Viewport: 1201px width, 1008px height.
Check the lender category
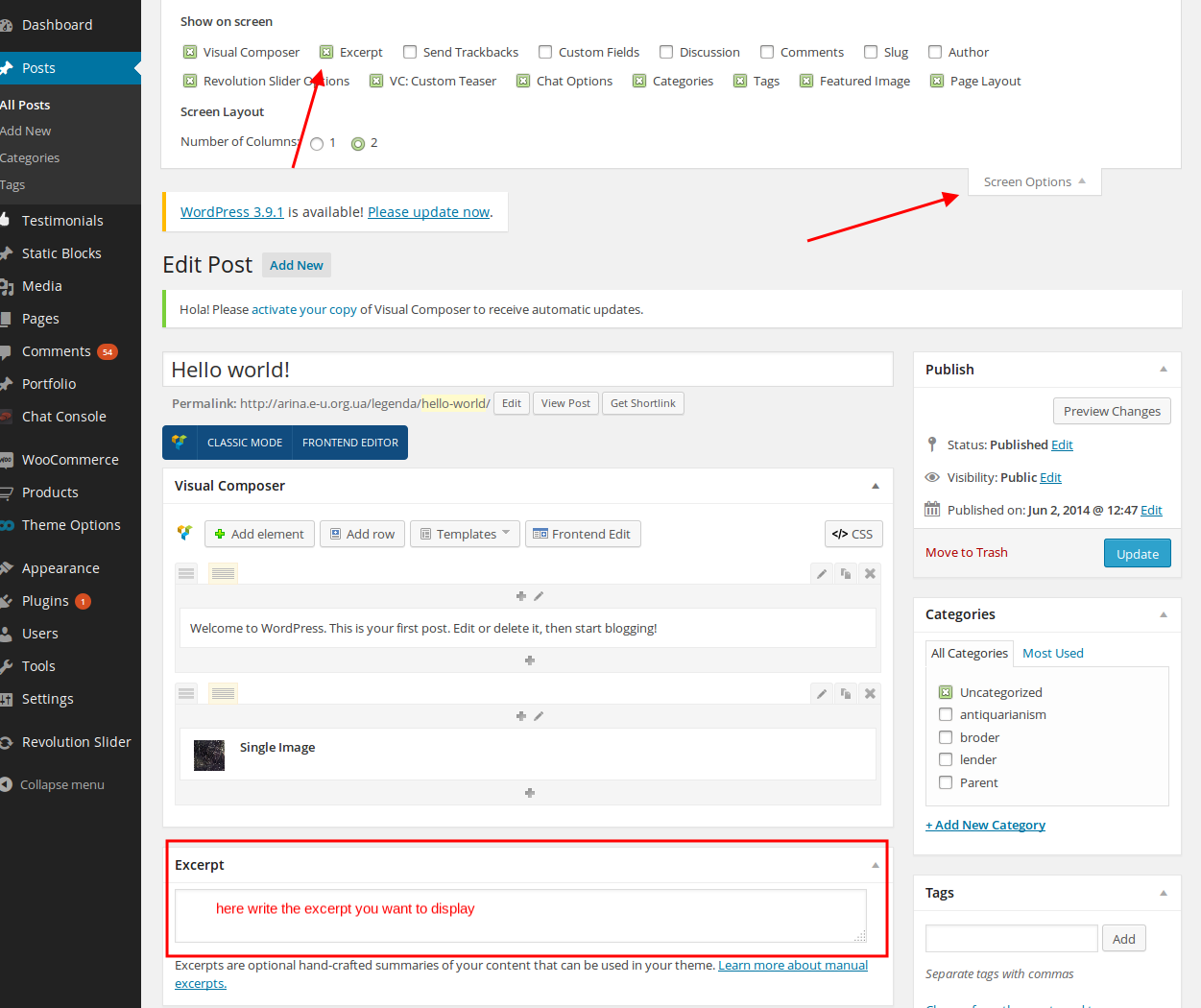[946, 759]
